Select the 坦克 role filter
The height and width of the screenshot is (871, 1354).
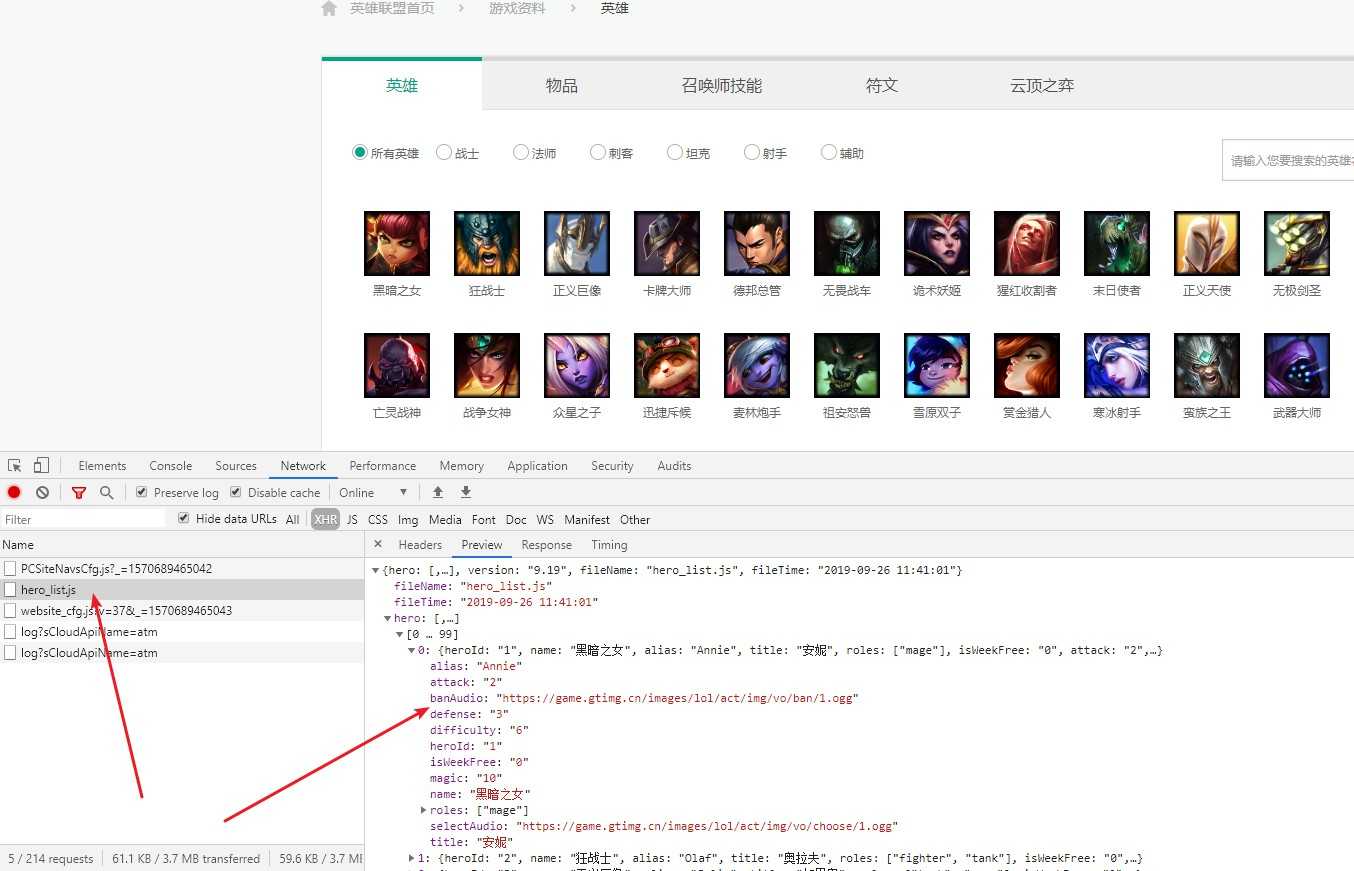tap(675, 153)
